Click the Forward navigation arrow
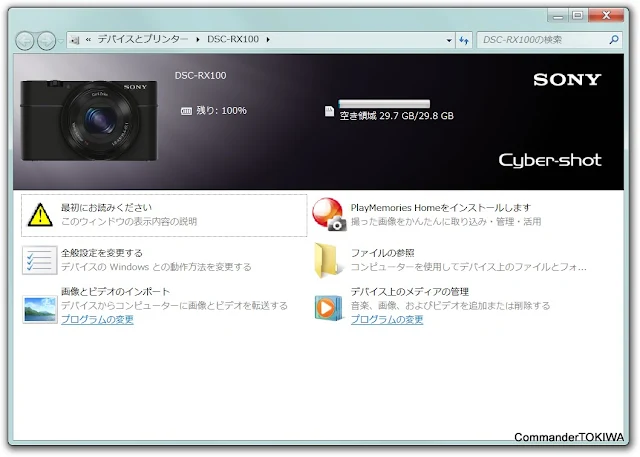The image size is (640, 457). tap(46, 40)
